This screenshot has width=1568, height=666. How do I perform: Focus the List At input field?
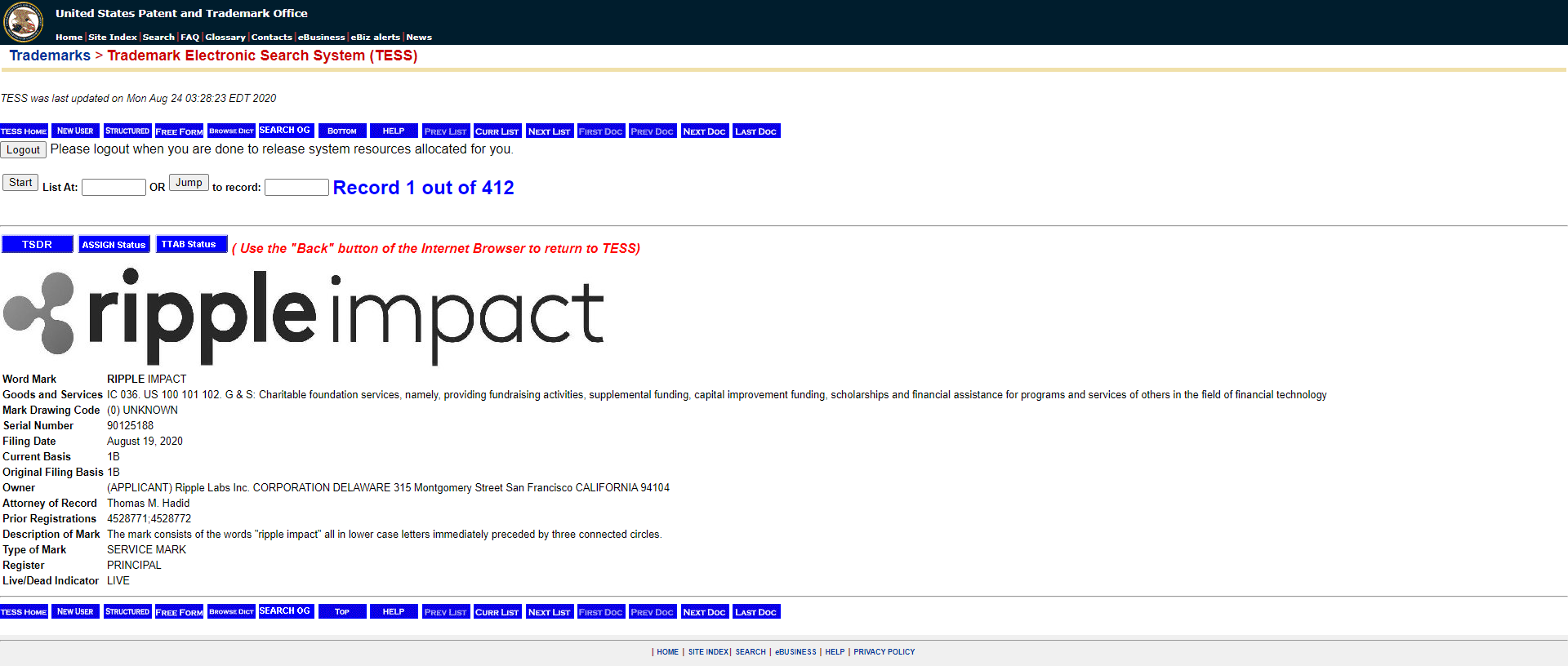(114, 187)
